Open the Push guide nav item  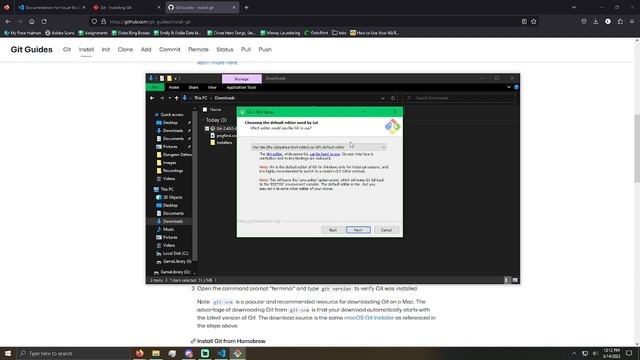(x=265, y=49)
